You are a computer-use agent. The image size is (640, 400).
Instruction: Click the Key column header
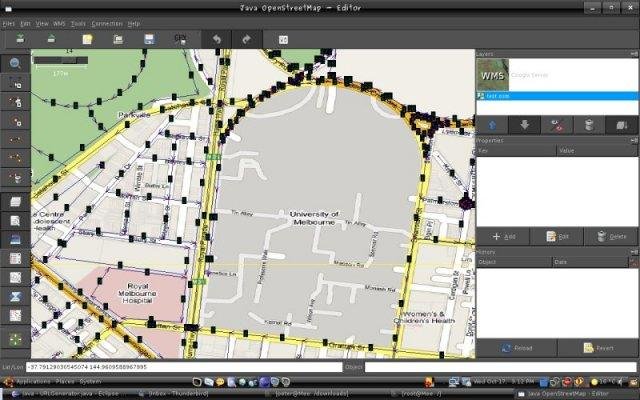point(516,151)
